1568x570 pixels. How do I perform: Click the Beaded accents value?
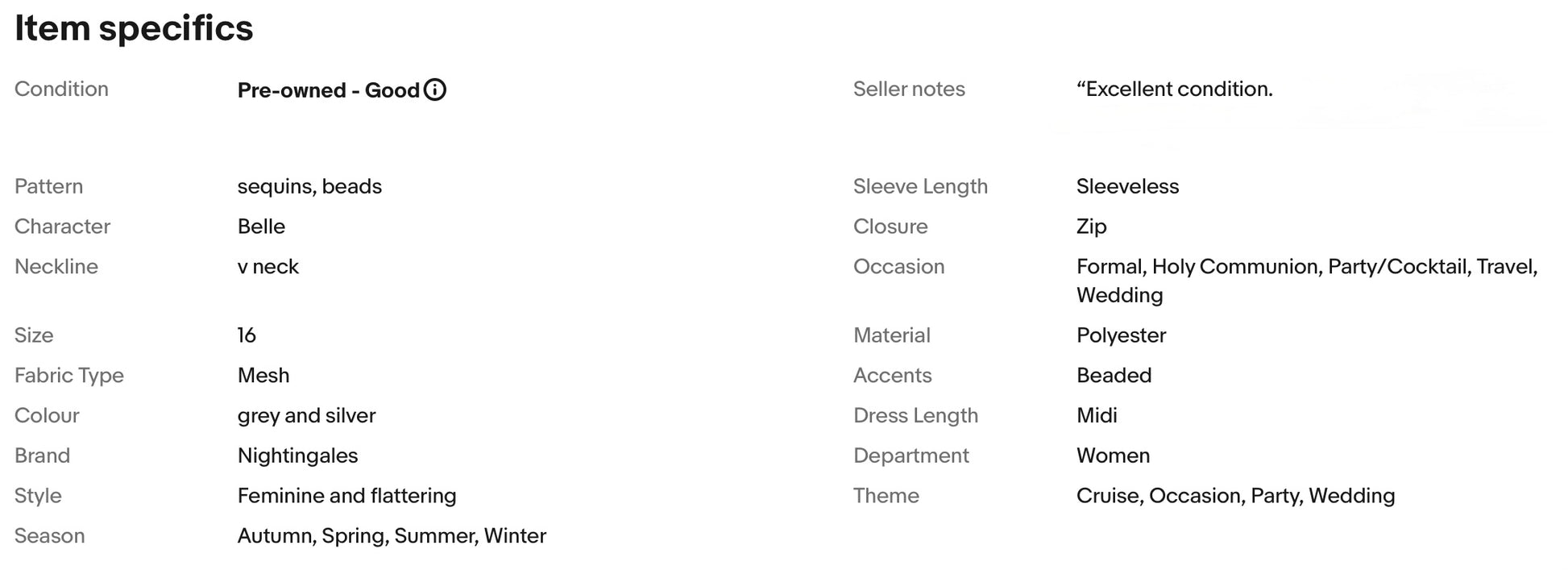click(1114, 375)
